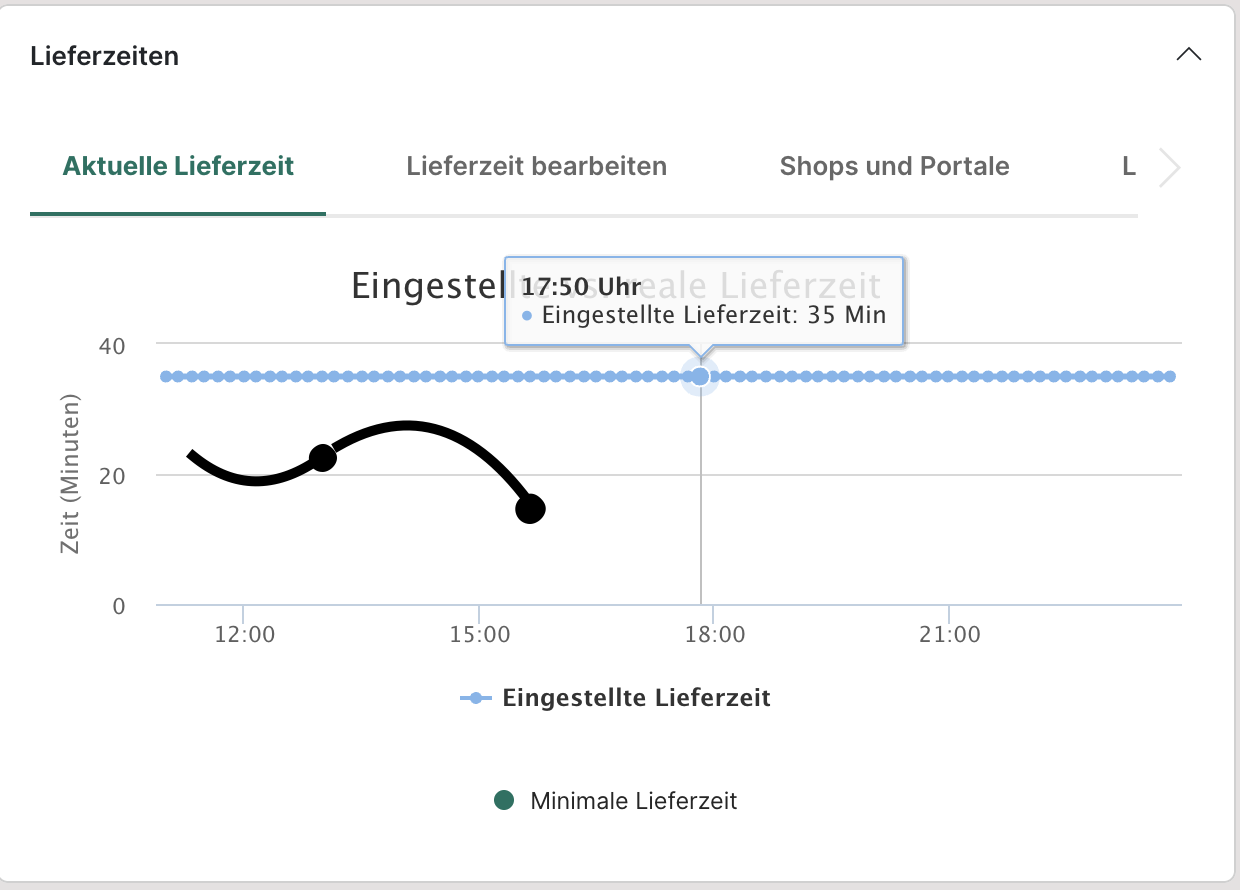Collapse the Lieferzeiten panel with the chevron

coord(1188,55)
